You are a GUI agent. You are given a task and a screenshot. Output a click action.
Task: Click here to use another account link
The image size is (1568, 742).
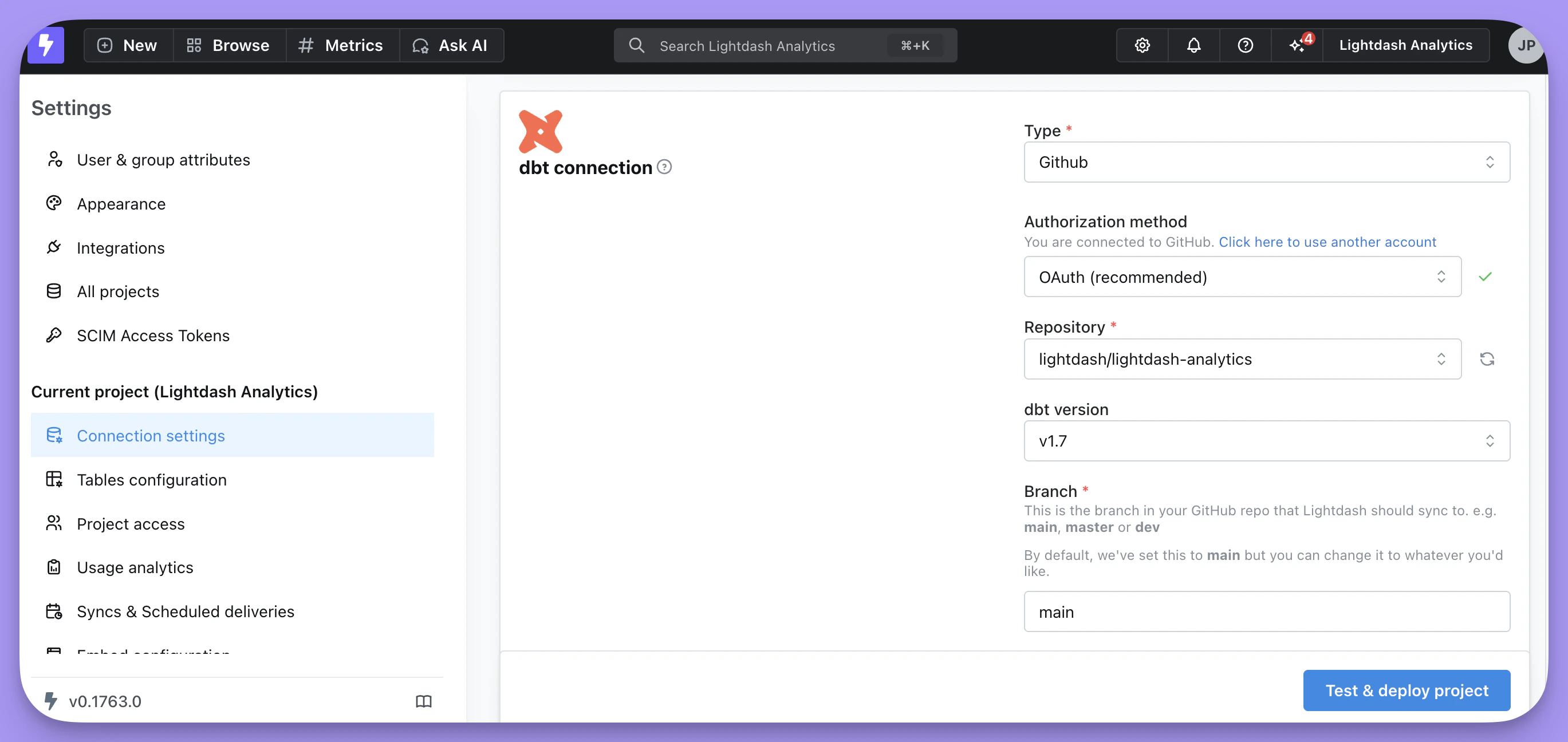(1327, 242)
